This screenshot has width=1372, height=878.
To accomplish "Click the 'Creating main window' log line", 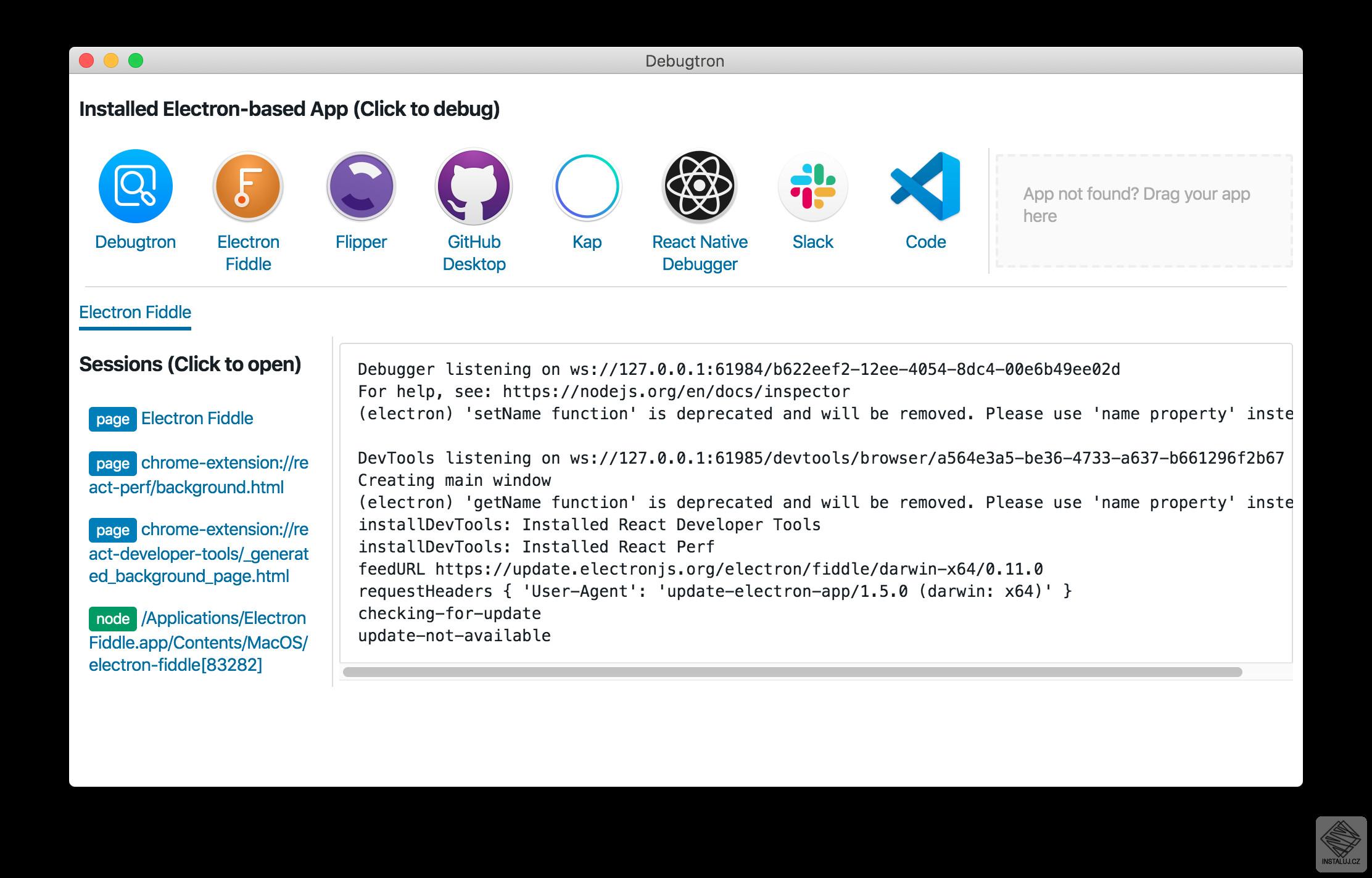I will [455, 480].
